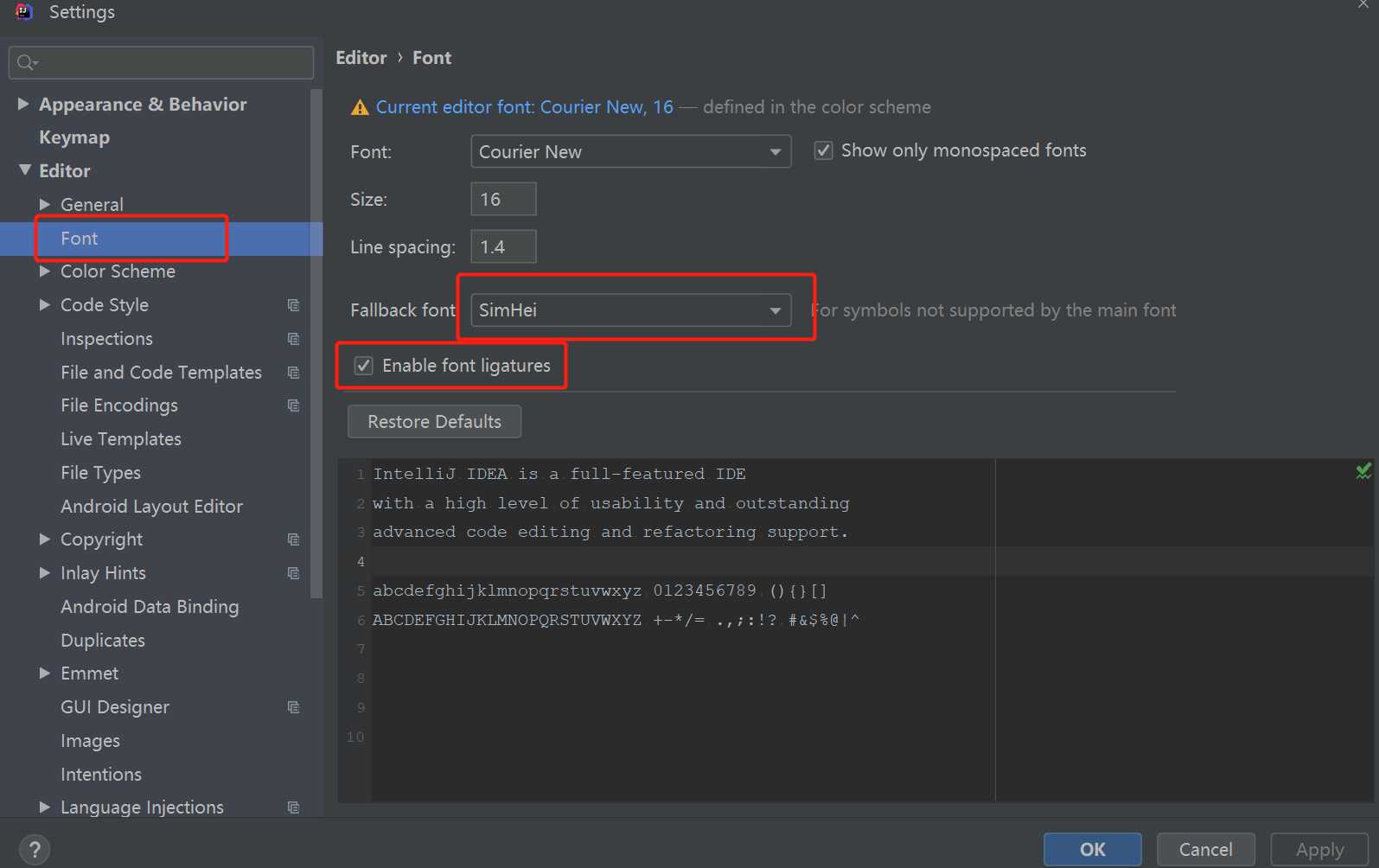Click preview line 'advanced code editing and refactoring support.'
The height and width of the screenshot is (868, 1379).
(610, 533)
